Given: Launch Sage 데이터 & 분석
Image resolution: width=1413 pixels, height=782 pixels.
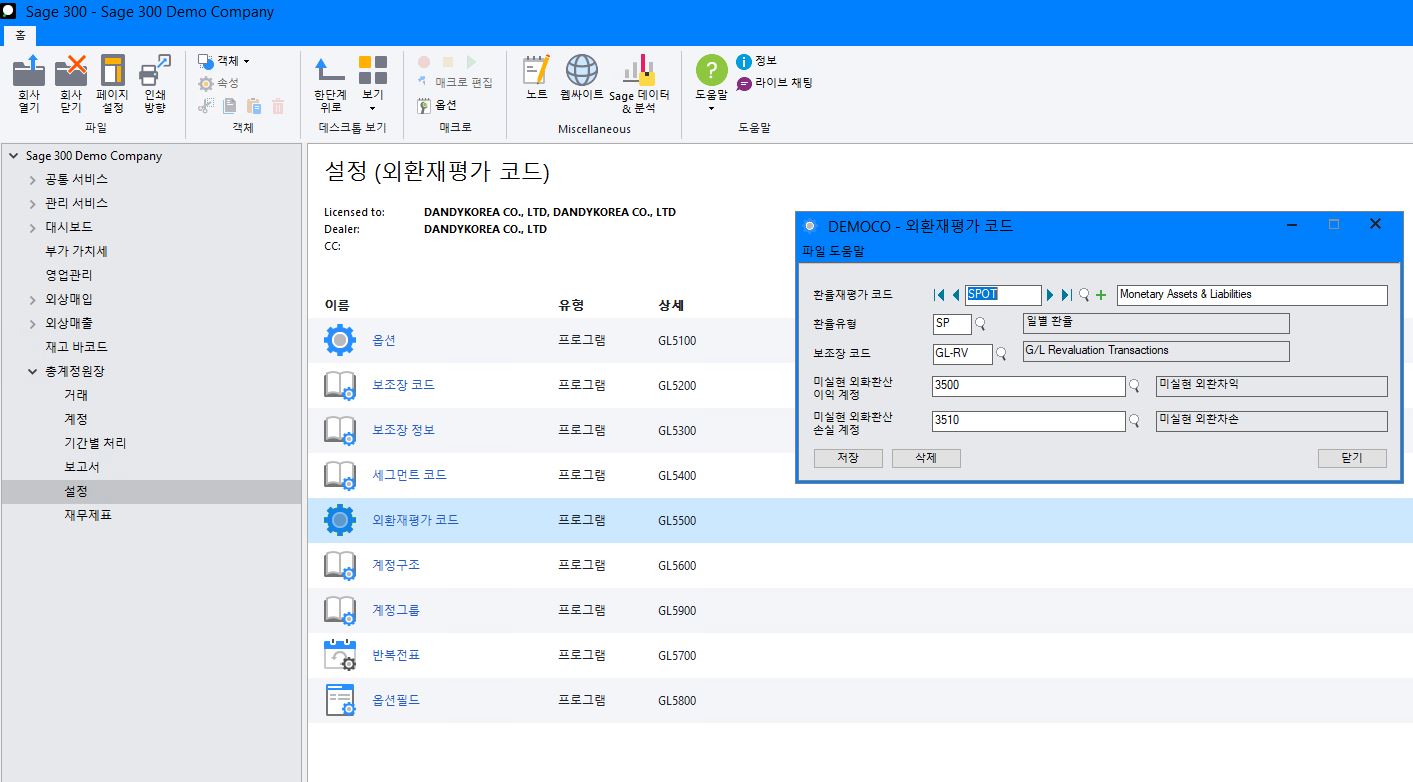Looking at the screenshot, I should coord(639,84).
